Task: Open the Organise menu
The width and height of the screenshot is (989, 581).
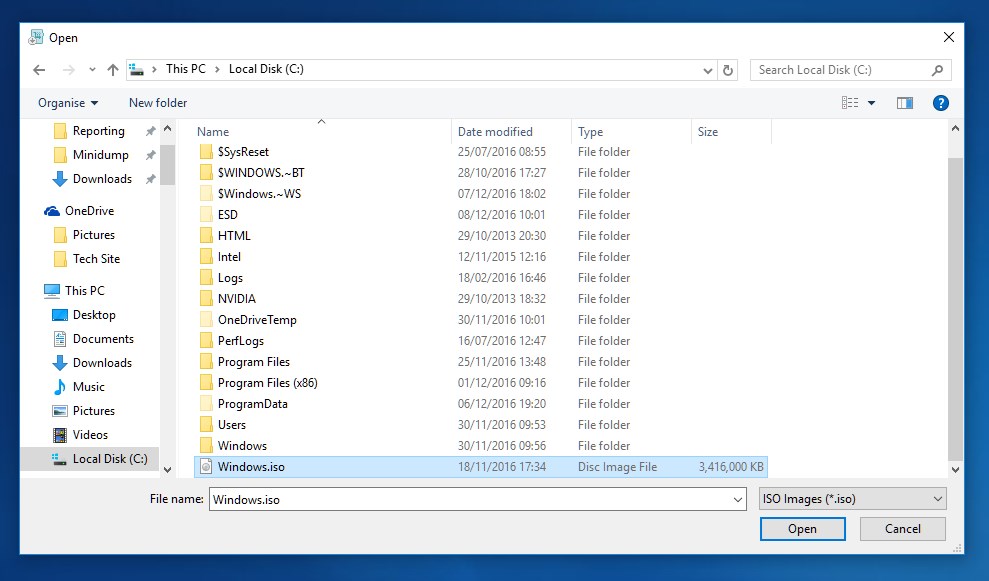Action: point(68,103)
